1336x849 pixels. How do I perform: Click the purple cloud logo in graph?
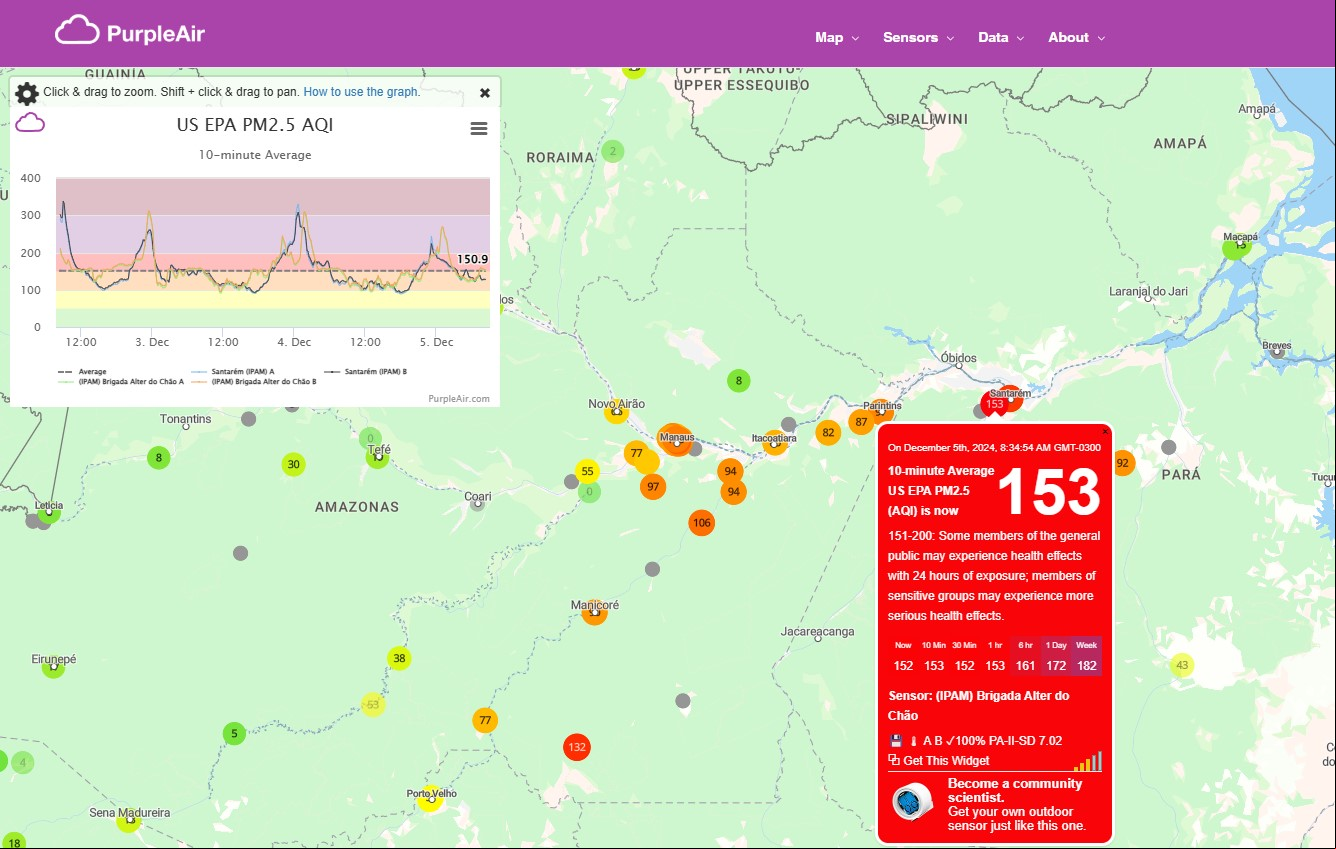(31, 123)
